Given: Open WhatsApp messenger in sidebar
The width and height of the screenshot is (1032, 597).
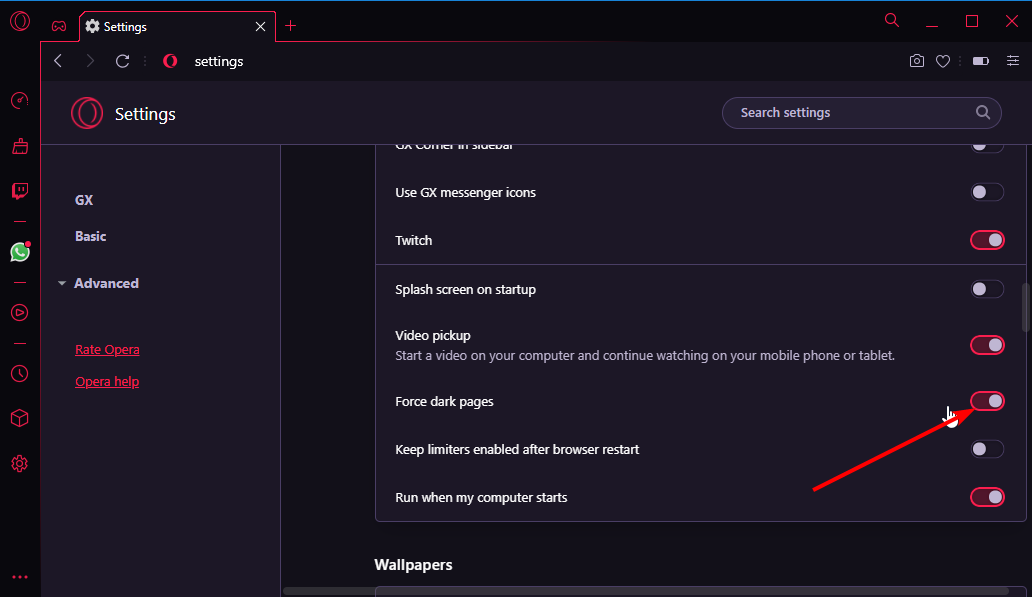Looking at the screenshot, I should [x=20, y=252].
